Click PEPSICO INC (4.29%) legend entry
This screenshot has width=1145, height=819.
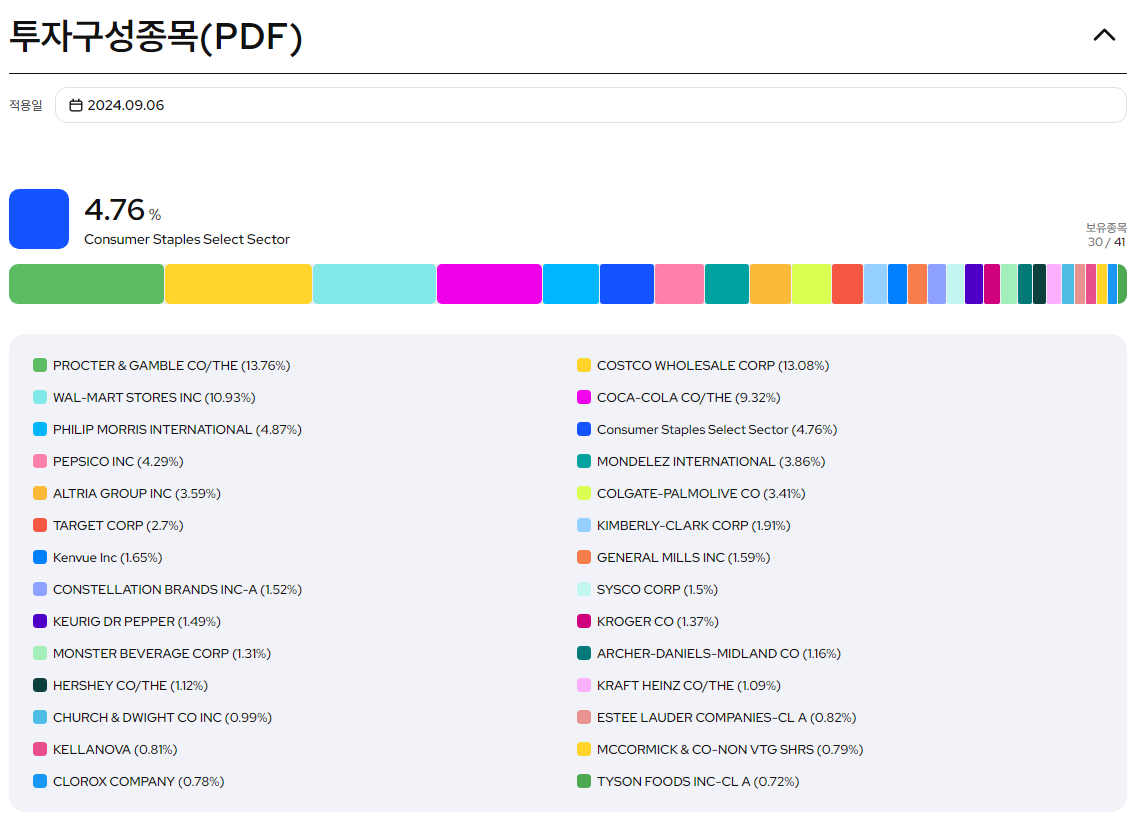pyautogui.click(x=108, y=461)
